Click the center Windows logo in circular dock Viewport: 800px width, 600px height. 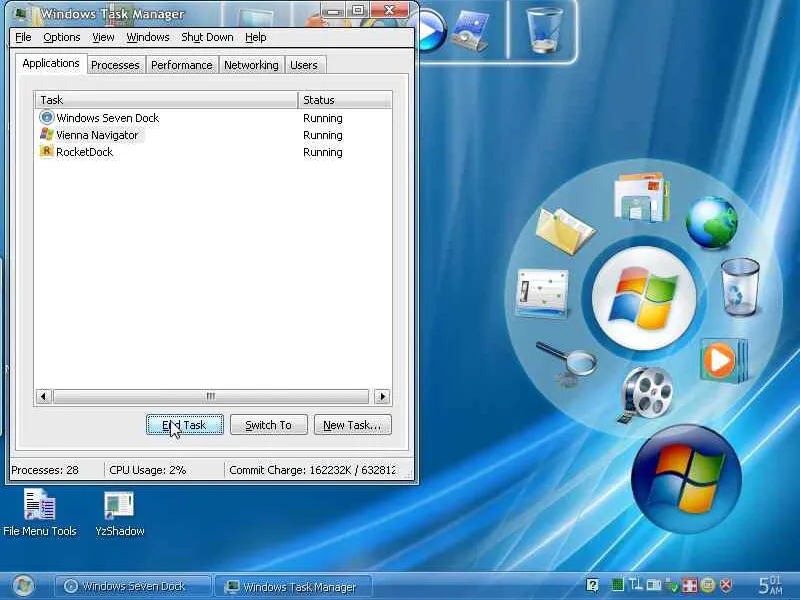coord(644,297)
